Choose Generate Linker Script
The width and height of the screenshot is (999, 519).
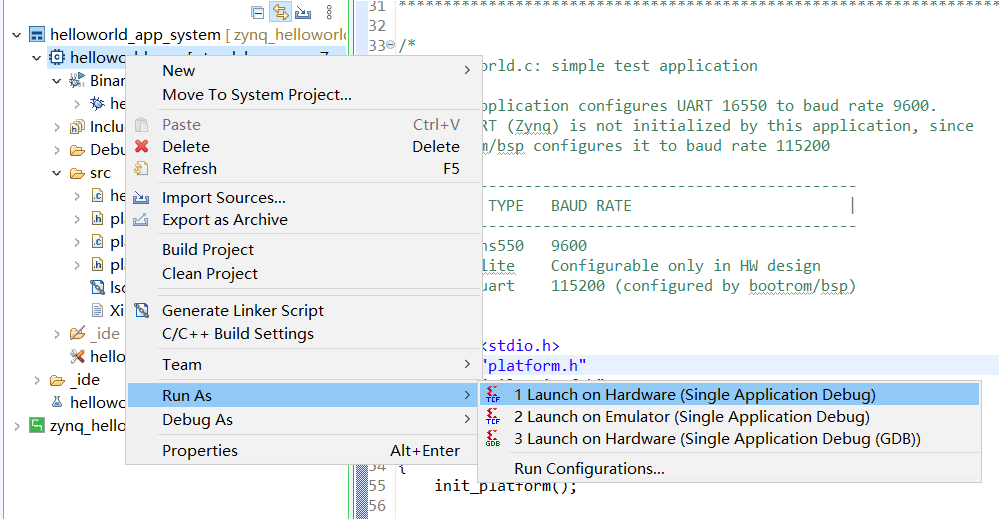[303, 311]
